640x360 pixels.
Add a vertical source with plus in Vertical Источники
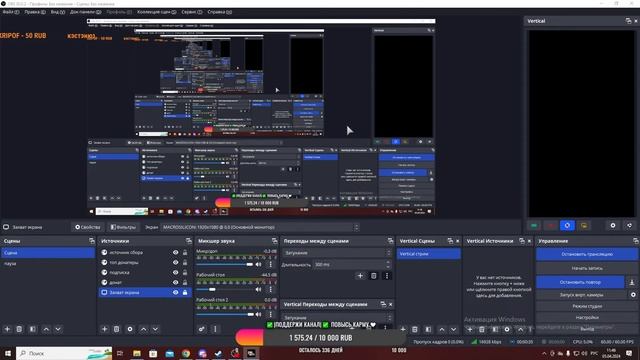click(x=470, y=329)
